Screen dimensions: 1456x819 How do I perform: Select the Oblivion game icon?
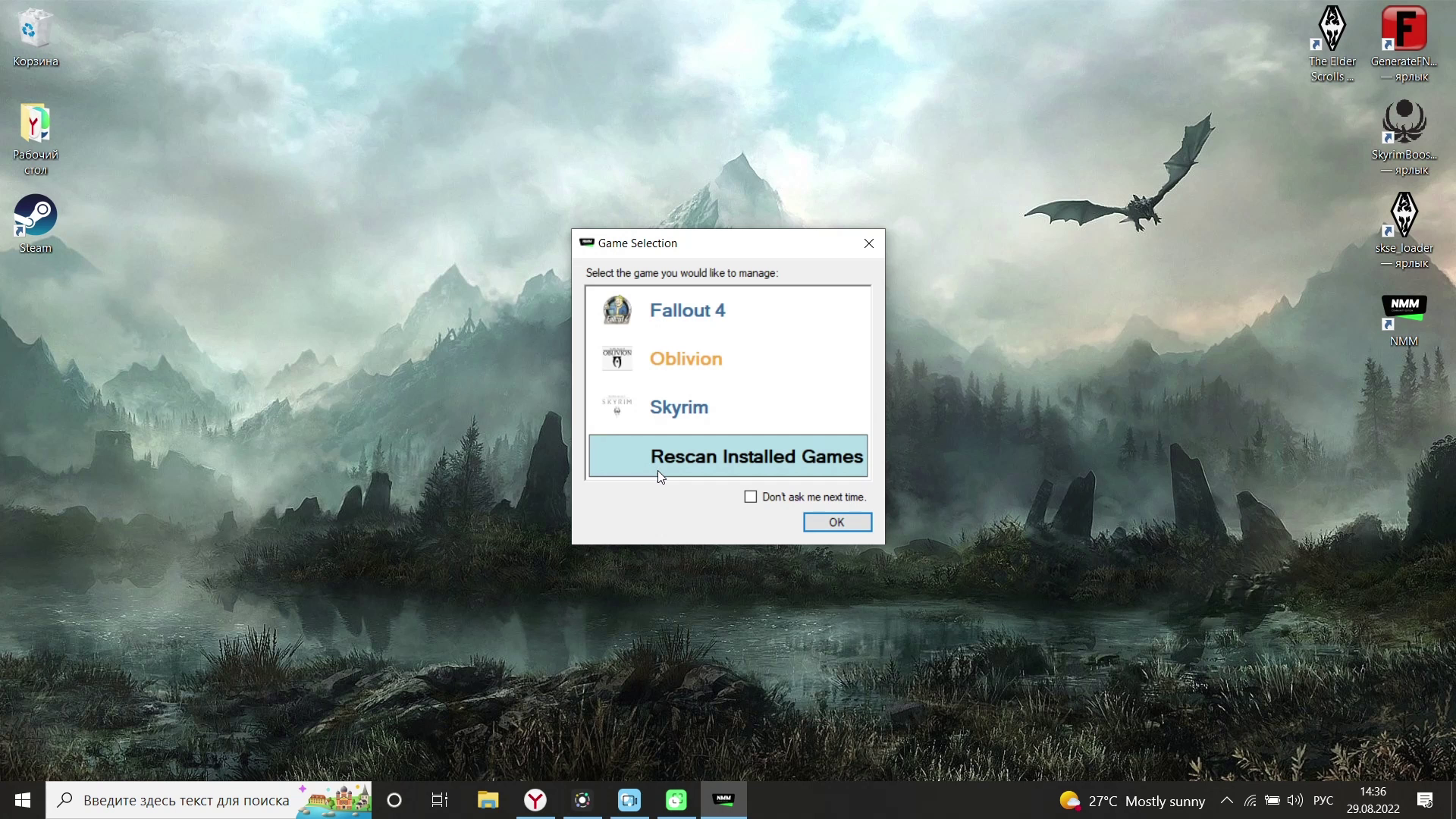617,359
